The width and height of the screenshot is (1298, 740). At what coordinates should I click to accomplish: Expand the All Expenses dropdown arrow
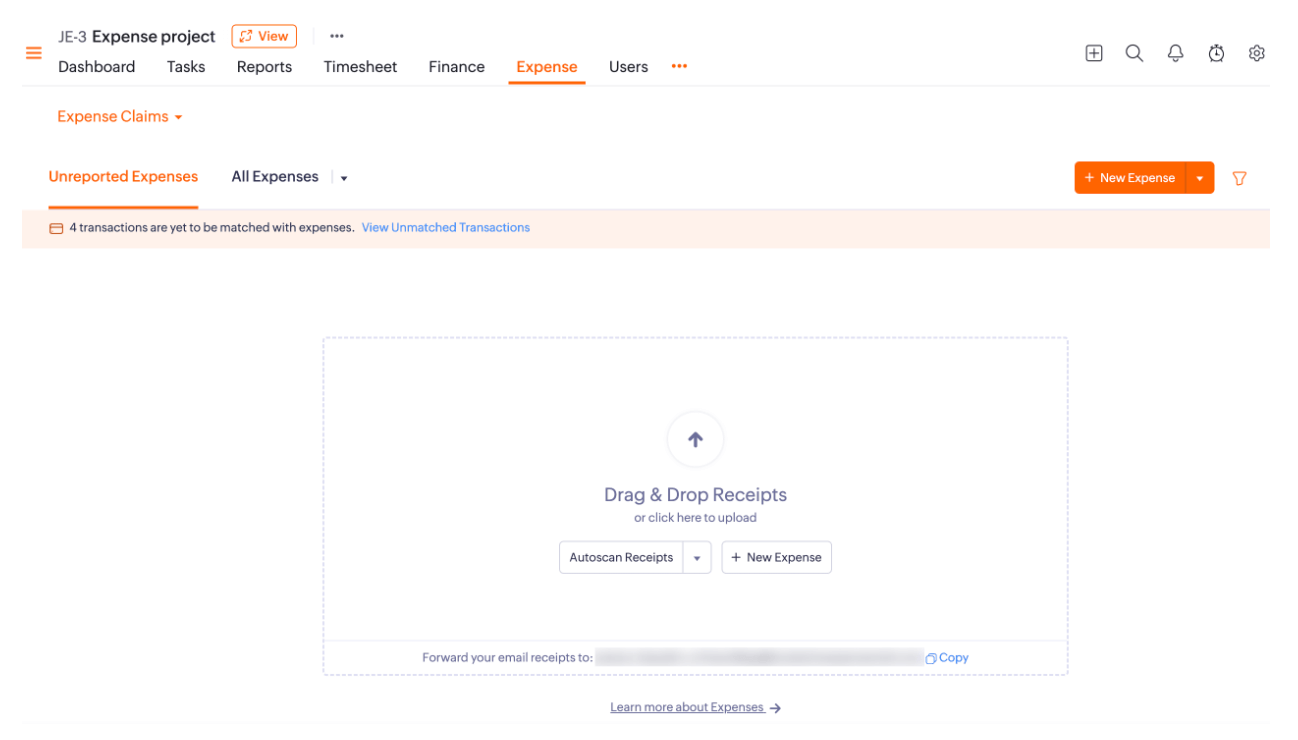click(x=342, y=177)
